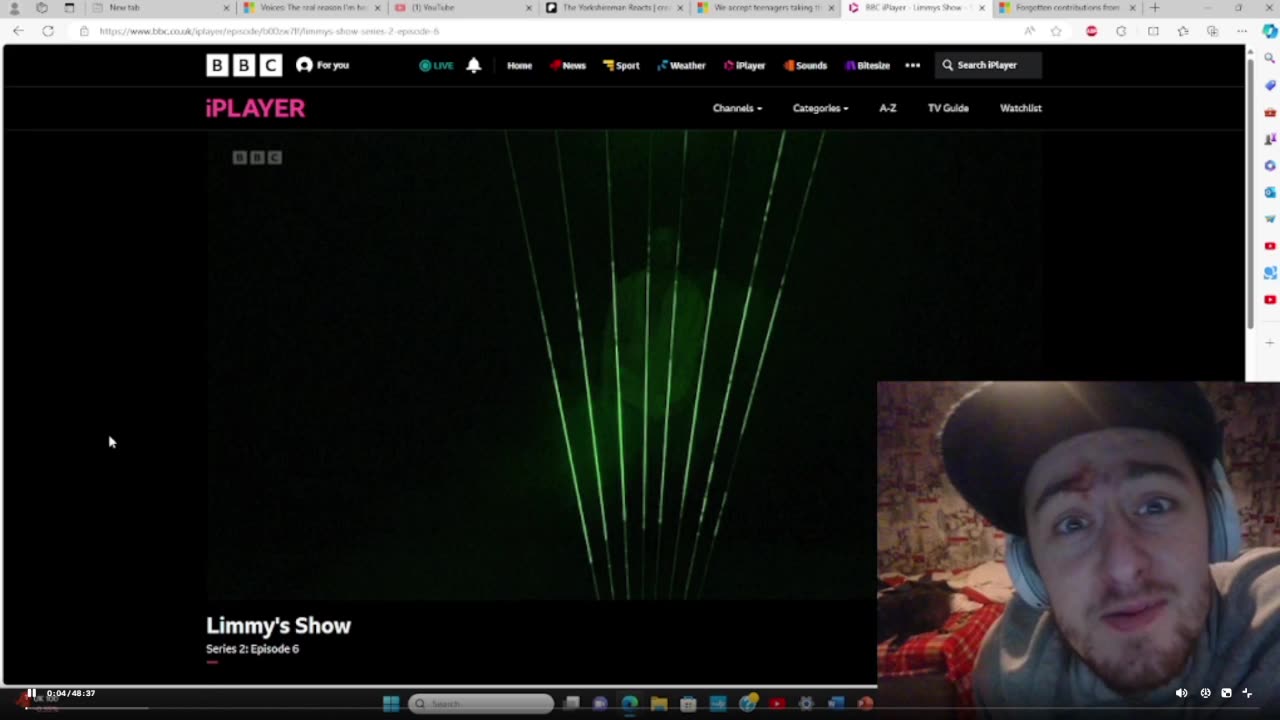The width and height of the screenshot is (1280, 720).
Task: Click the browser address bar URL
Action: [270, 31]
